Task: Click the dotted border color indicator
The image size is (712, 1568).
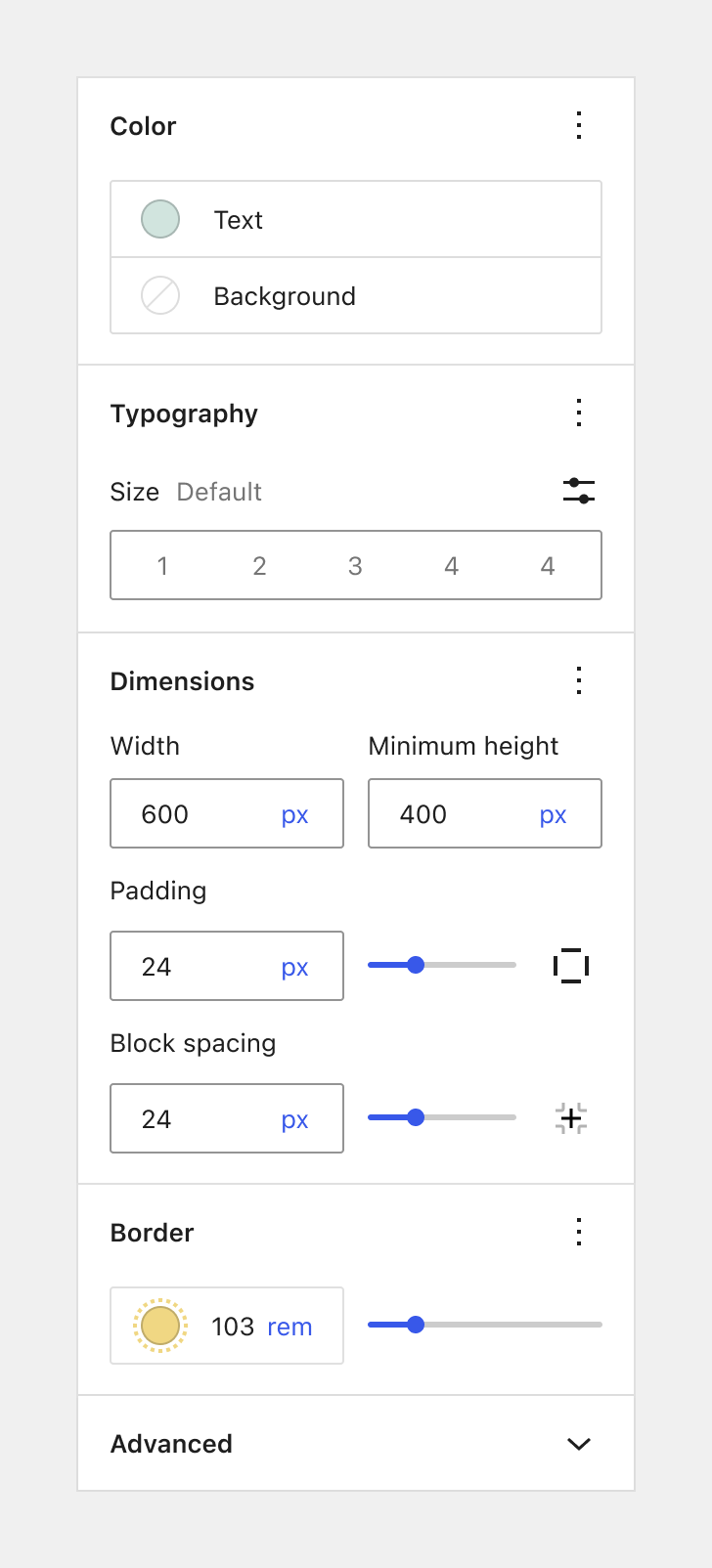Action: pyautogui.click(x=160, y=1326)
